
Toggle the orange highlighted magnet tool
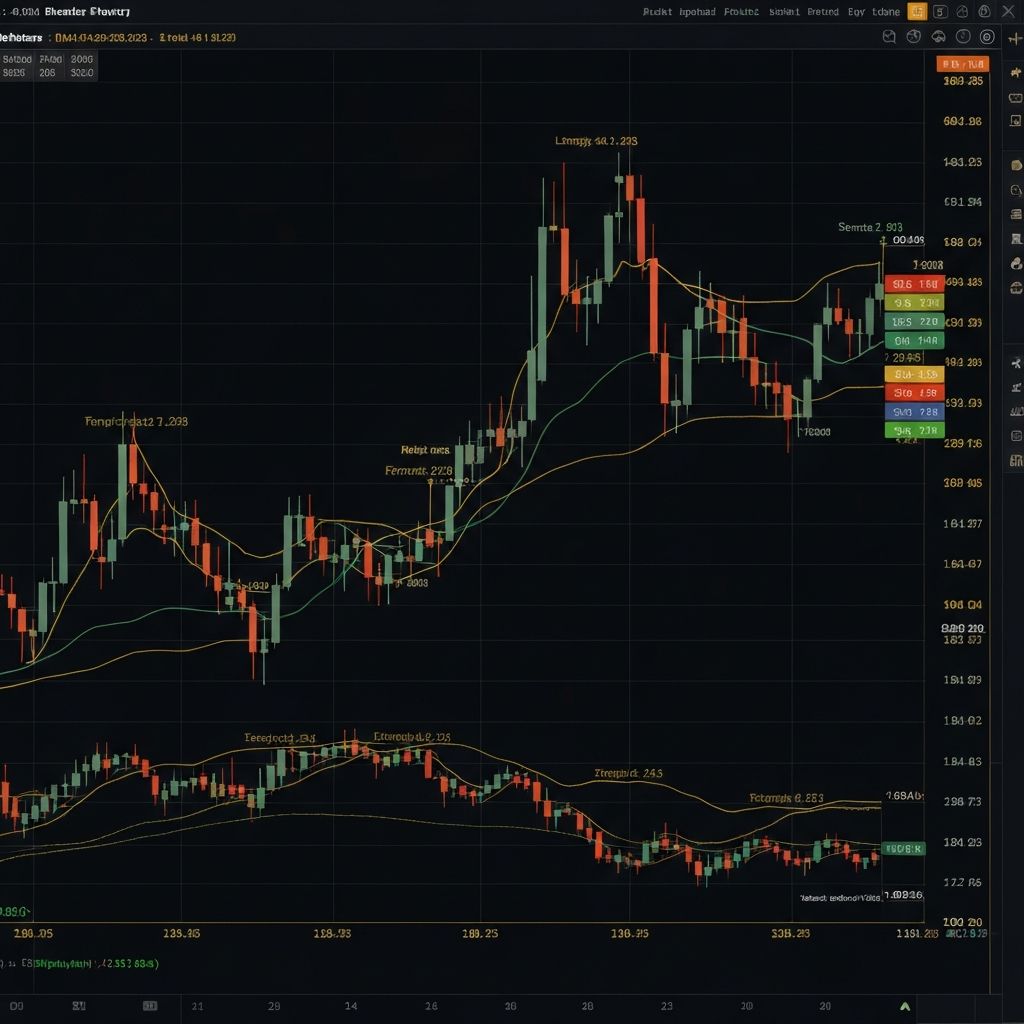pyautogui.click(x=918, y=12)
